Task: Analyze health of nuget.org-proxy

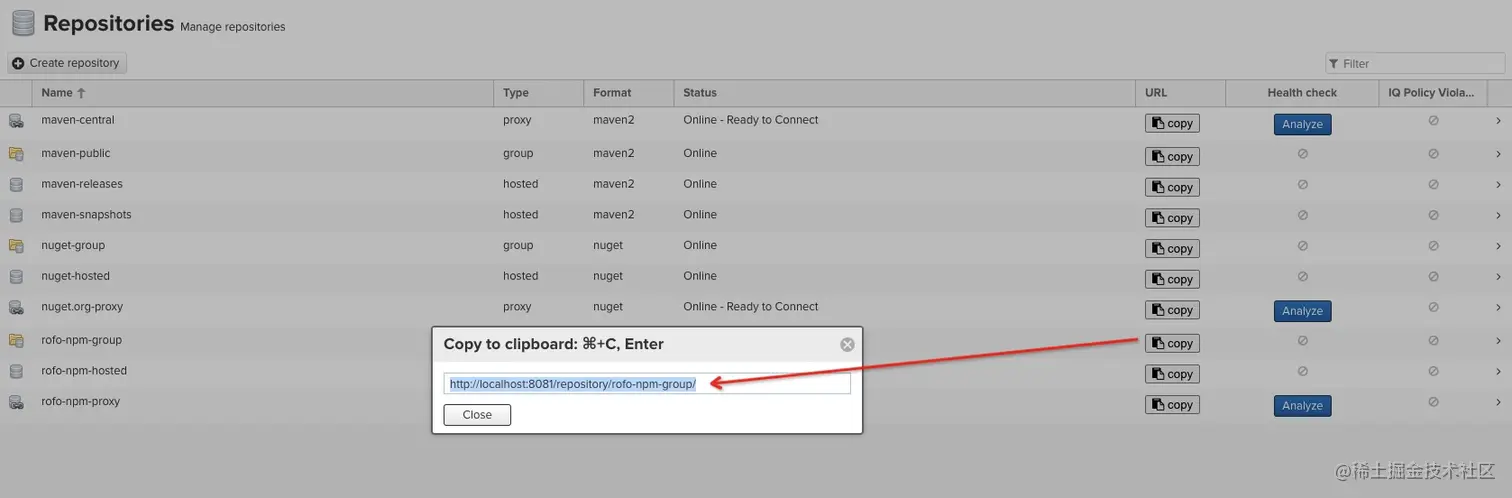Action: click(x=1302, y=311)
